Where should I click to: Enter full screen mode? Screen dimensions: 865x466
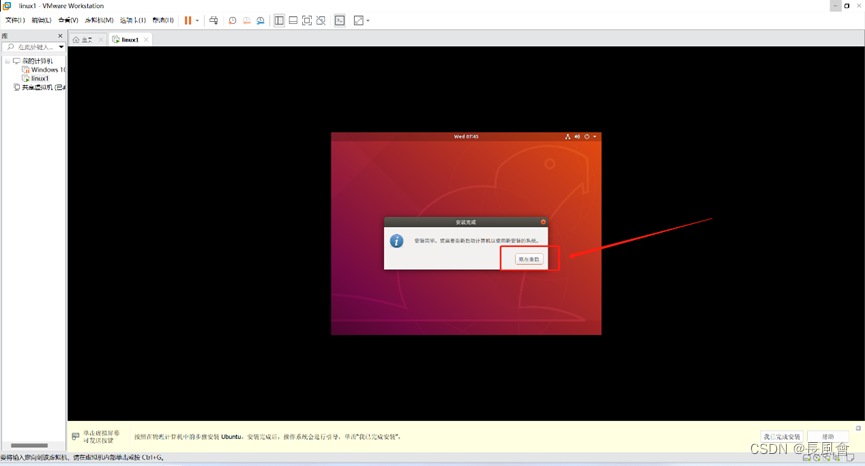pos(307,20)
